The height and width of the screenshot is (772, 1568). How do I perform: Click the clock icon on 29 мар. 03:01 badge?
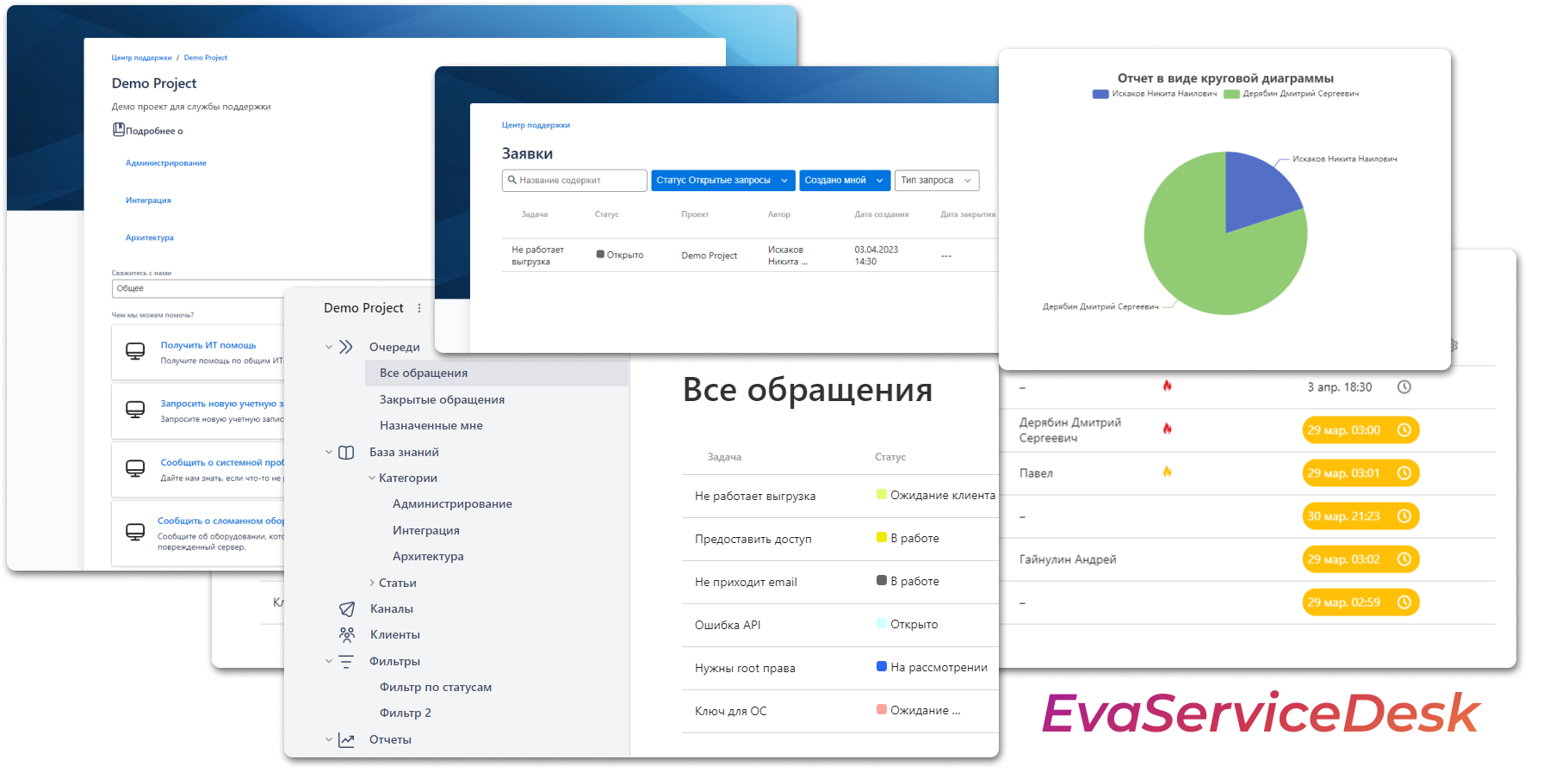pyautogui.click(x=1404, y=473)
